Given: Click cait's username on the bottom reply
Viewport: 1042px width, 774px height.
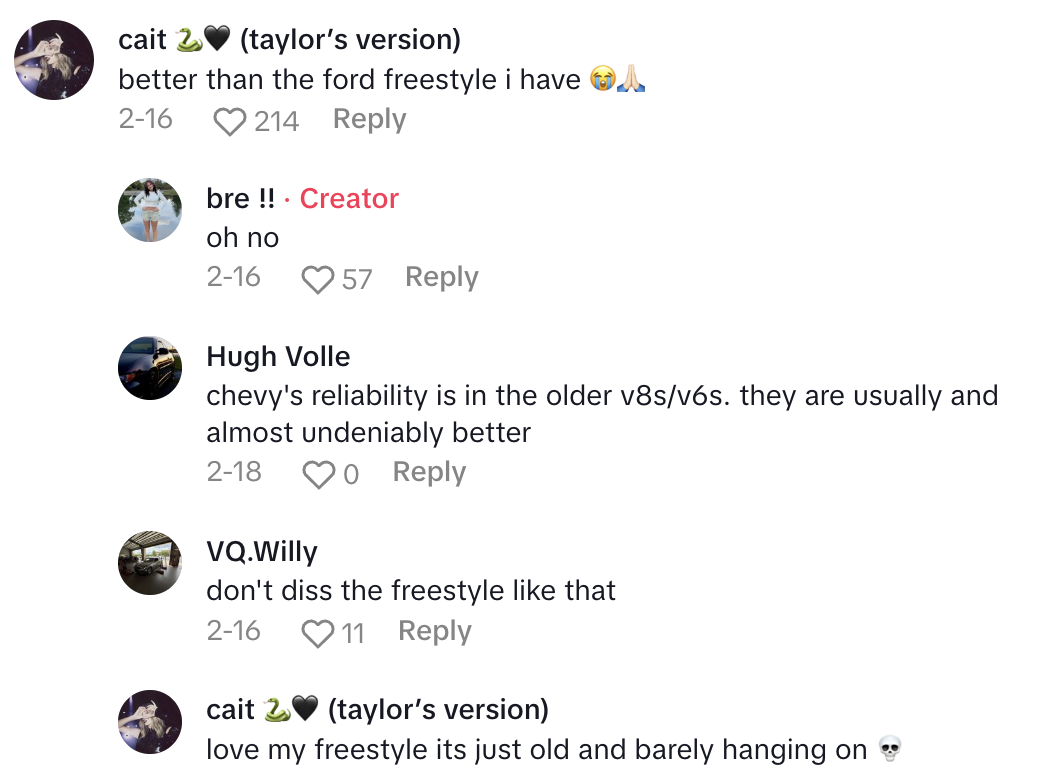Looking at the screenshot, I should tap(377, 710).
